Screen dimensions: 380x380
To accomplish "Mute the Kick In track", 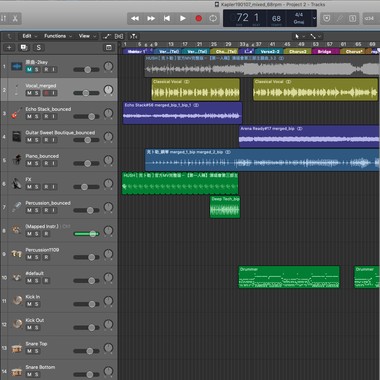I will click(29, 304).
